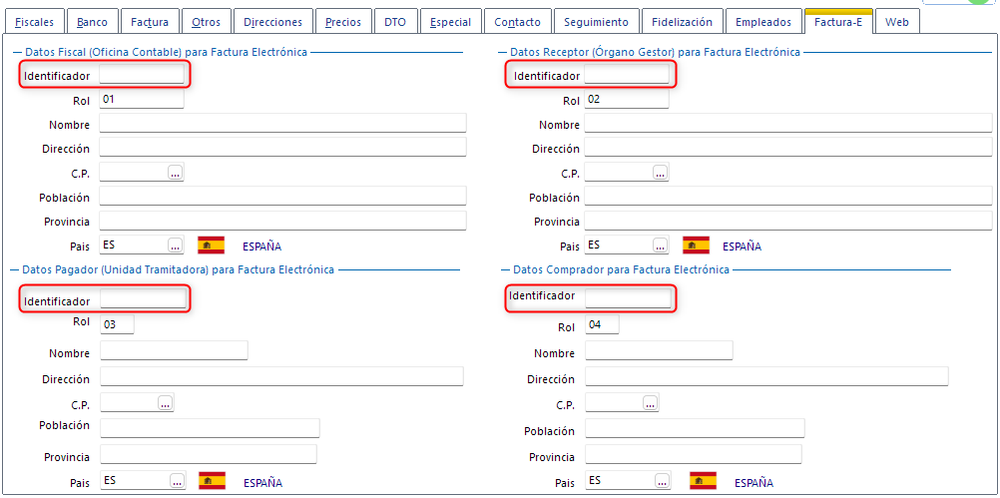Image resolution: width=1000 pixels, height=498 pixels.
Task: Focus Identificador field in Órgano Gestor section
Action: click(627, 75)
